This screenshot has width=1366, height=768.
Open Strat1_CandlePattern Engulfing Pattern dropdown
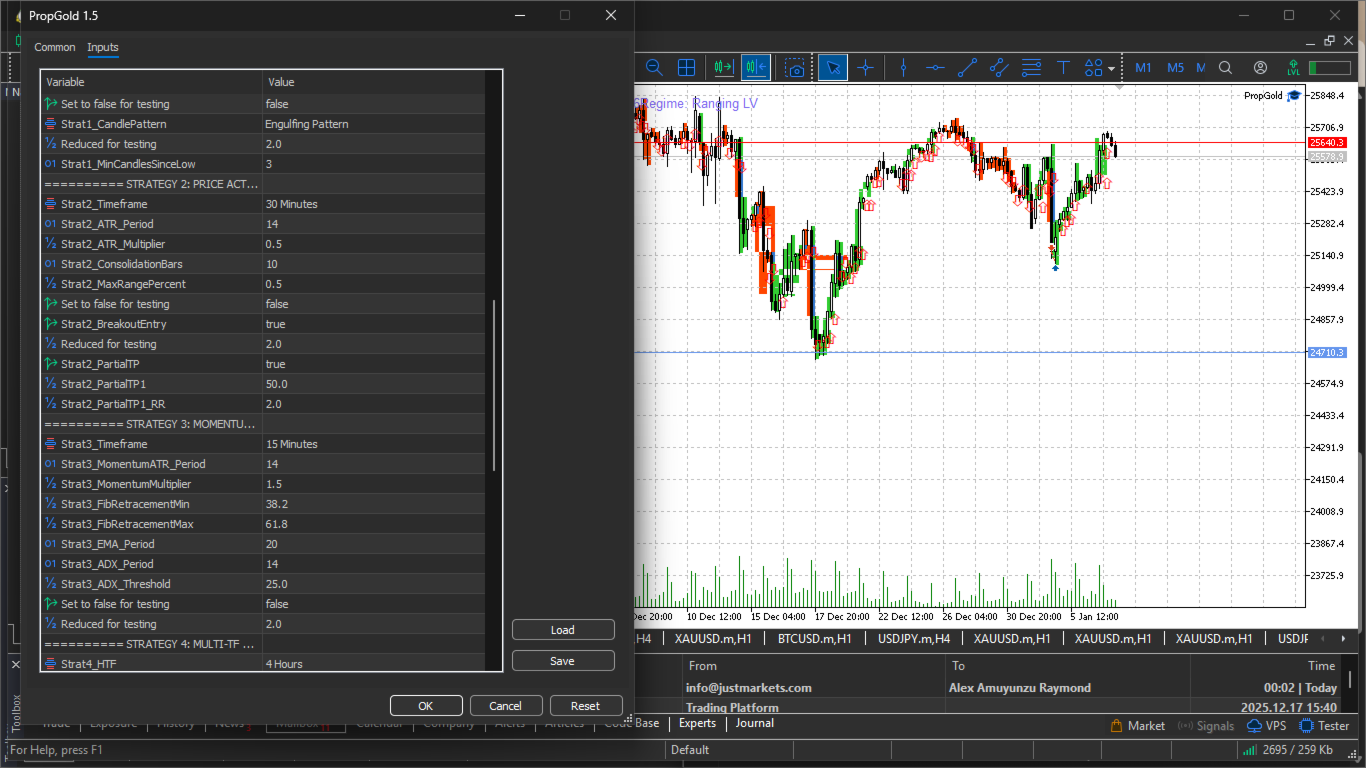pyautogui.click(x=373, y=124)
